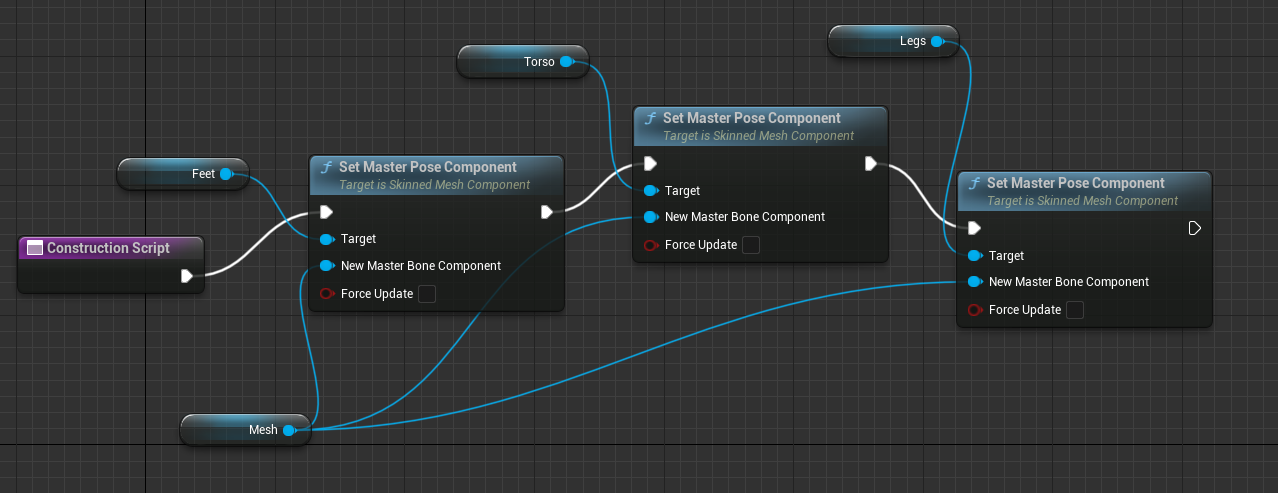Click New Master Bone Component pin on Torso-connected node
Screen dimensions: 1278x493
pyautogui.click(x=650, y=217)
